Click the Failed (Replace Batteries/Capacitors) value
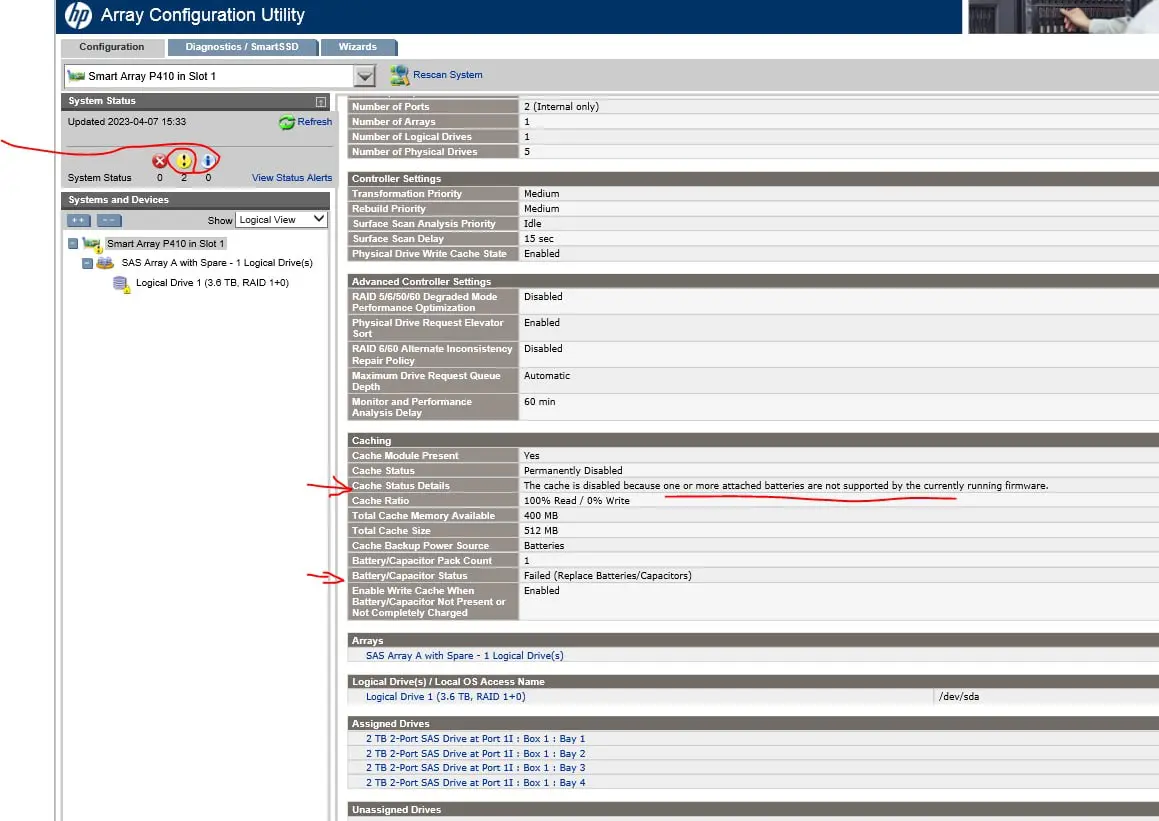Image resolution: width=1159 pixels, height=821 pixels. [608, 576]
